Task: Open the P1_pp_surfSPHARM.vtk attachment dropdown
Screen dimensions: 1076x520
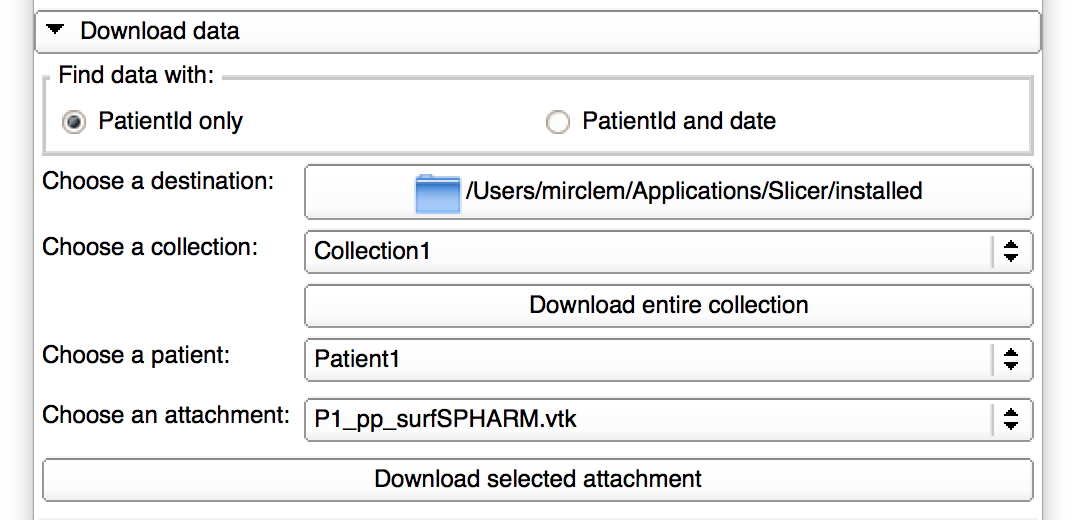Action: click(650, 419)
